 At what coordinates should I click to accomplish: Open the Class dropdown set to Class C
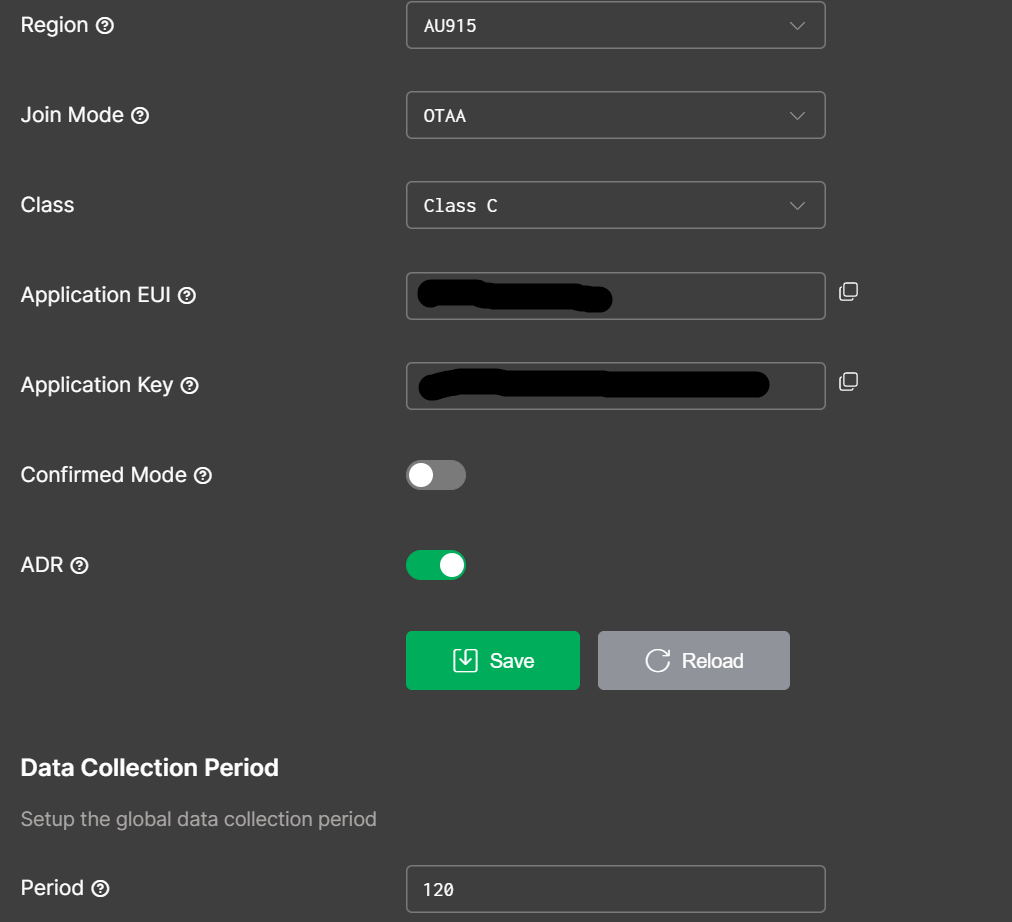coord(615,205)
